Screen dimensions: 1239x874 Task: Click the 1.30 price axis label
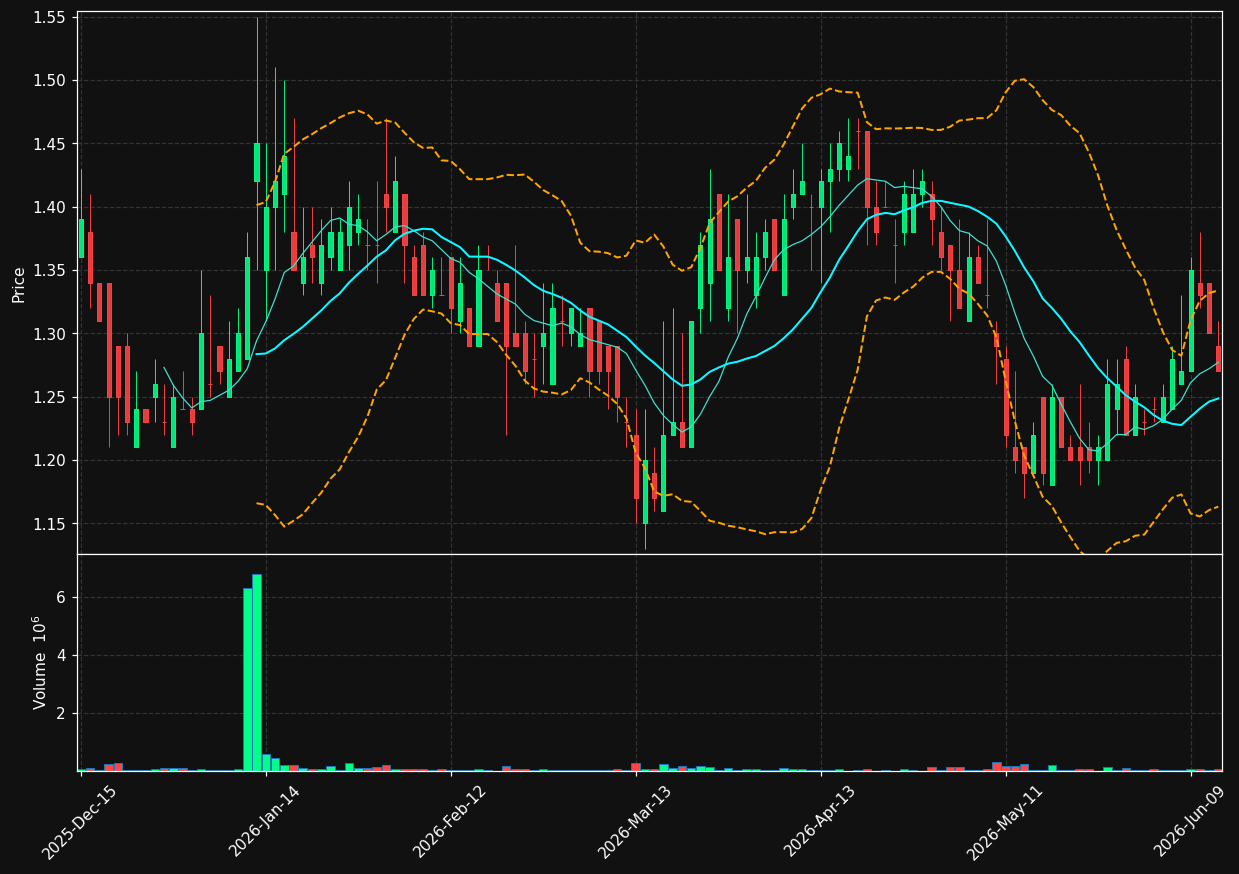tap(49, 334)
